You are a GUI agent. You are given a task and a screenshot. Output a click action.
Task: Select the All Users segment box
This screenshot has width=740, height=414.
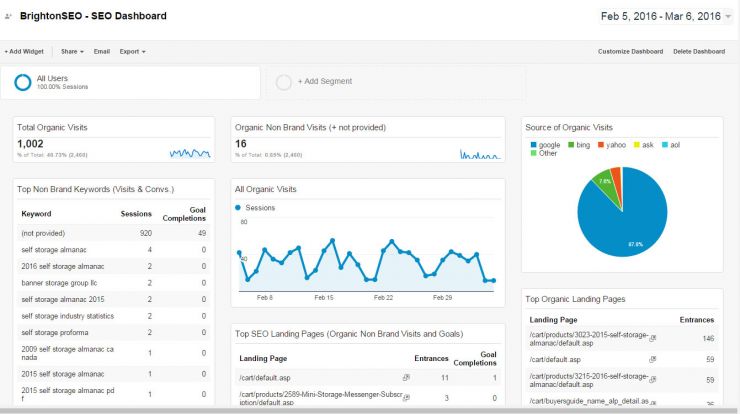[130, 83]
